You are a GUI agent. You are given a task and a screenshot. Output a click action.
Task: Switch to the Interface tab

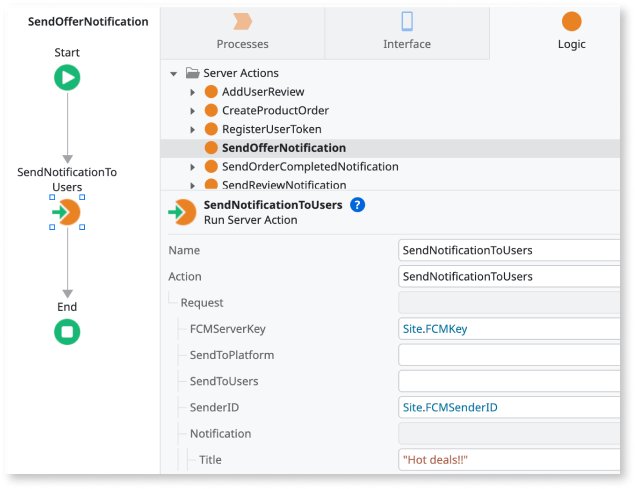[x=407, y=30]
